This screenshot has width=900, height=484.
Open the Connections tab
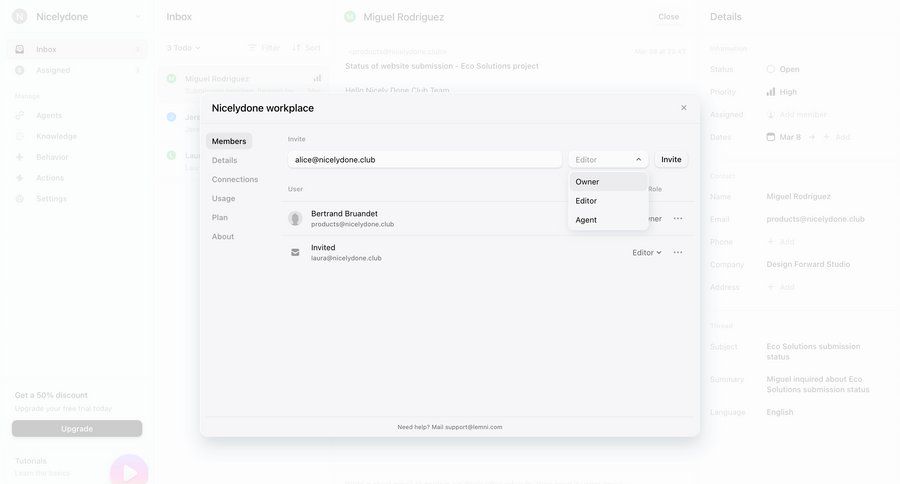pyautogui.click(x=235, y=179)
